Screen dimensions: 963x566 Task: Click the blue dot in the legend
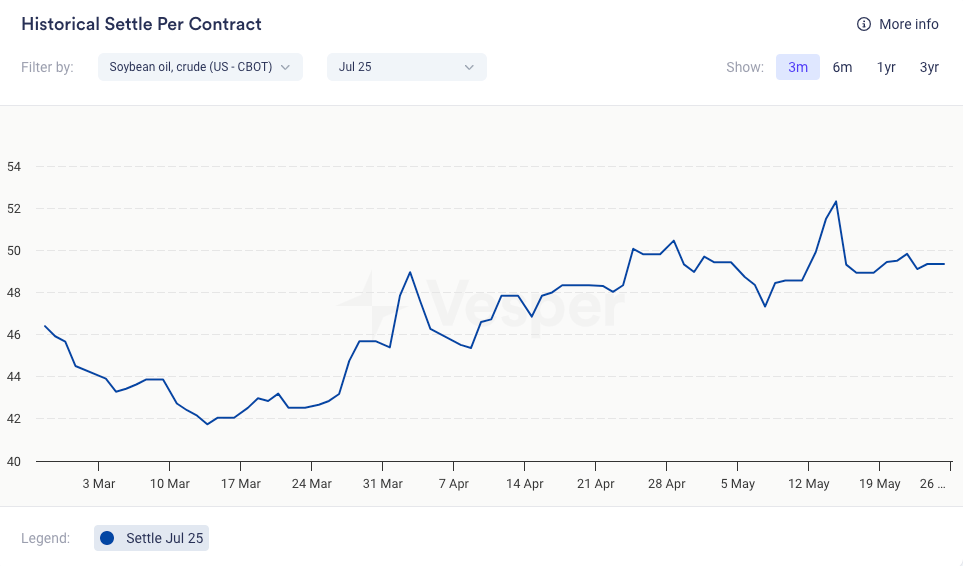[x=108, y=538]
